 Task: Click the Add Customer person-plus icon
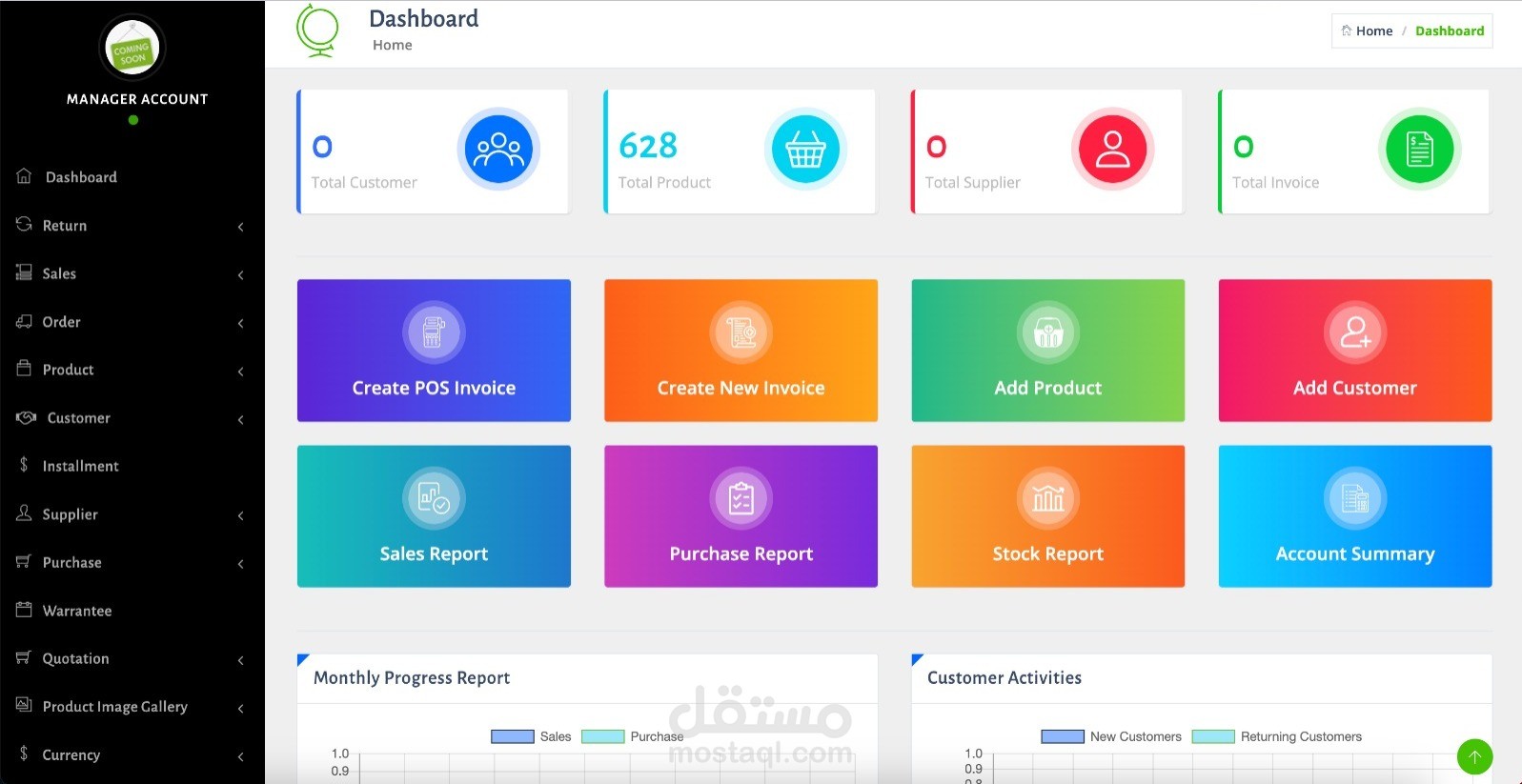[1355, 332]
